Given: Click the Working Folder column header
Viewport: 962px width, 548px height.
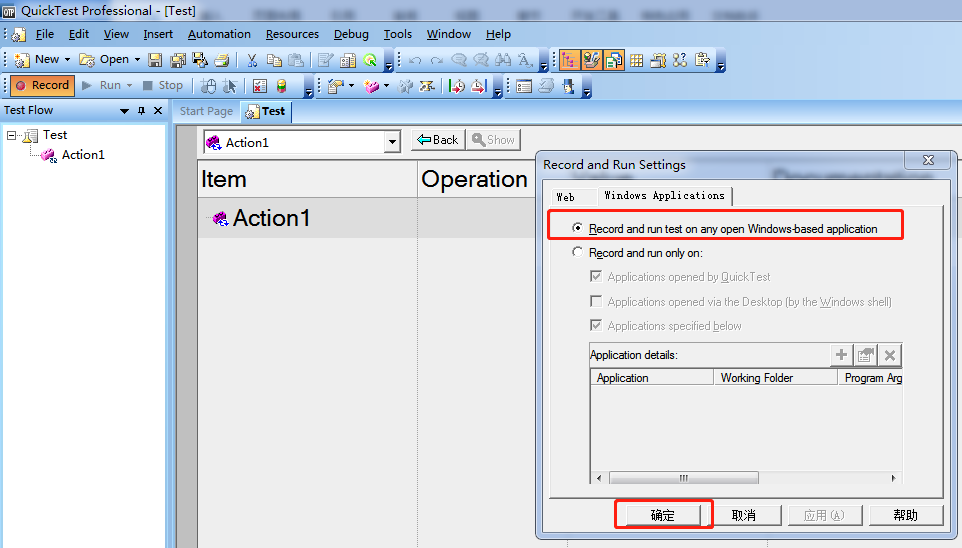Looking at the screenshot, I should 775,377.
